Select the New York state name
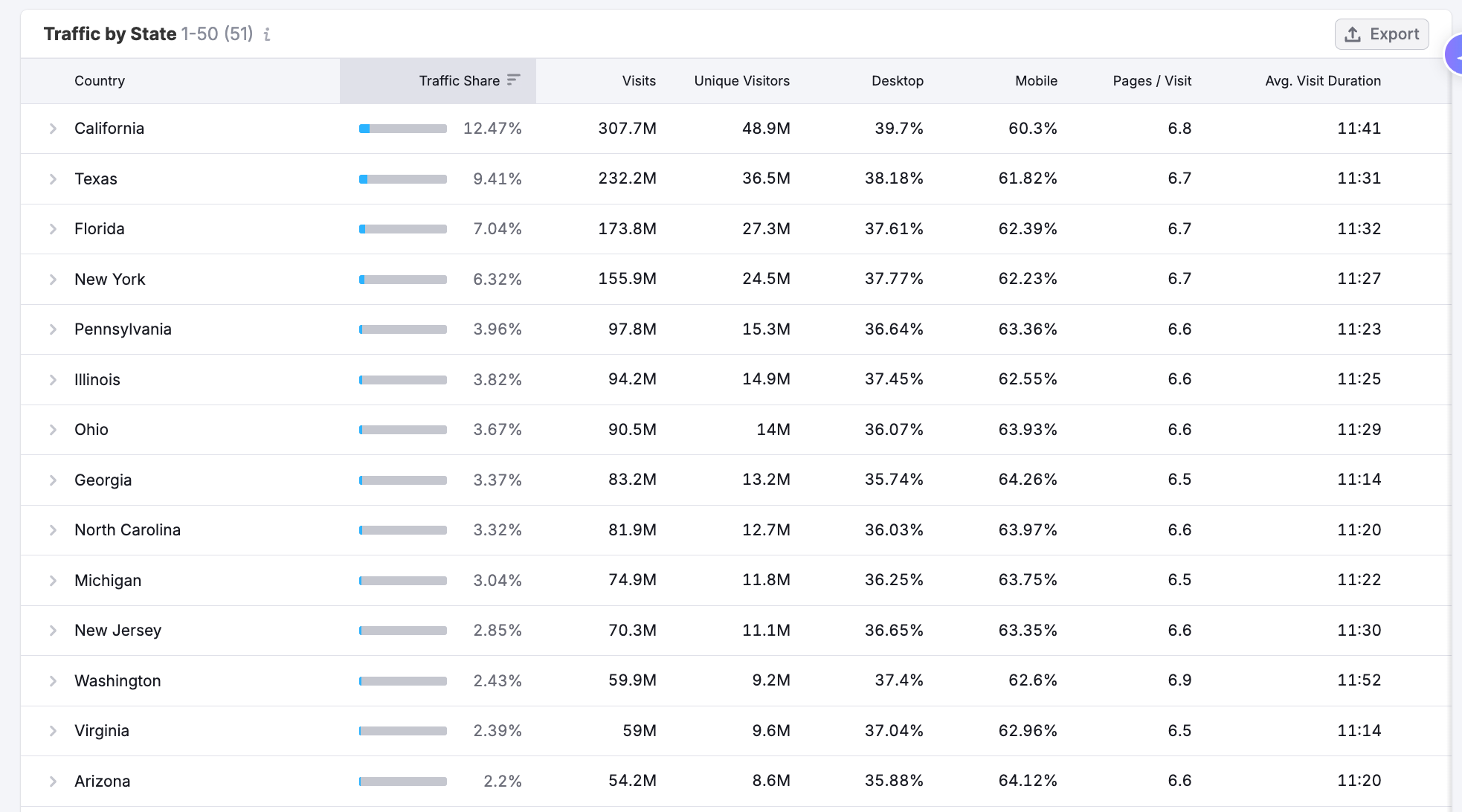Image resolution: width=1462 pixels, height=812 pixels. coord(109,279)
